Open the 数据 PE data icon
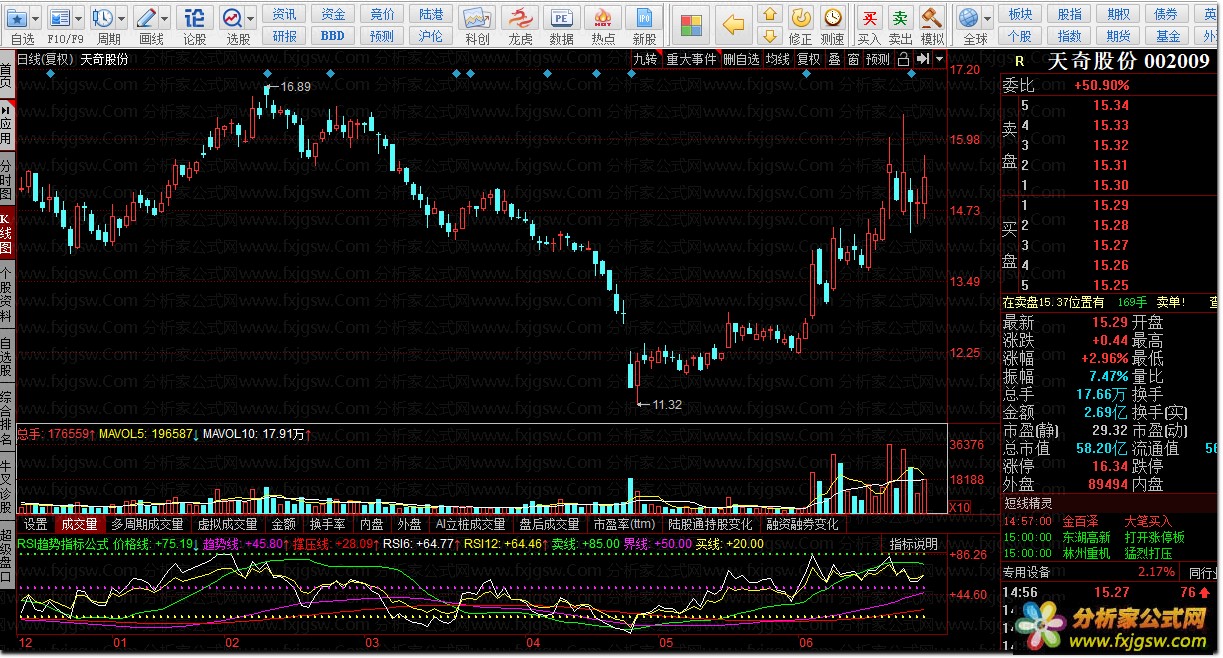Image resolution: width=1223 pixels, height=658 pixels. point(562,18)
